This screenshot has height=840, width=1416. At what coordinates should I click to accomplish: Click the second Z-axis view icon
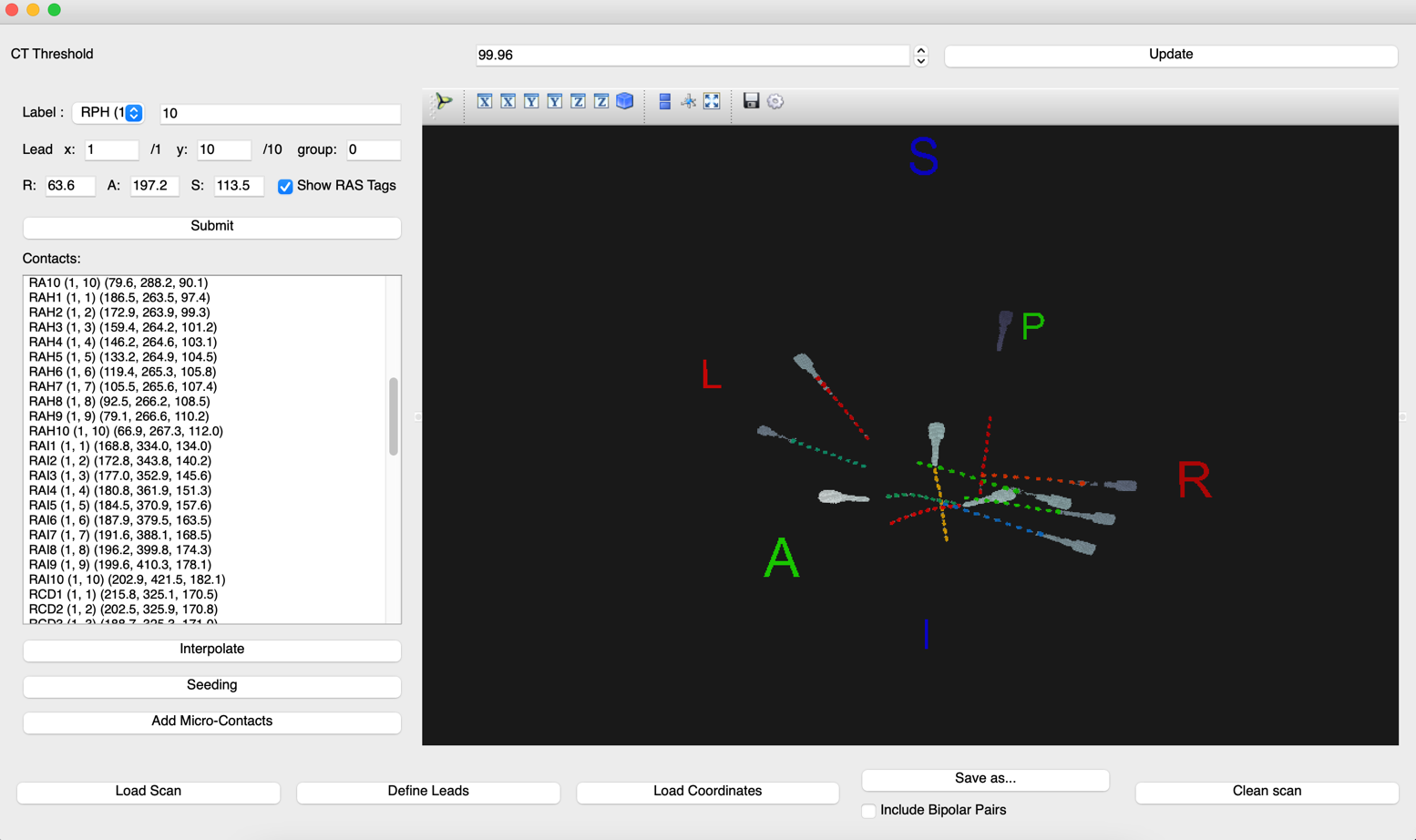click(601, 101)
